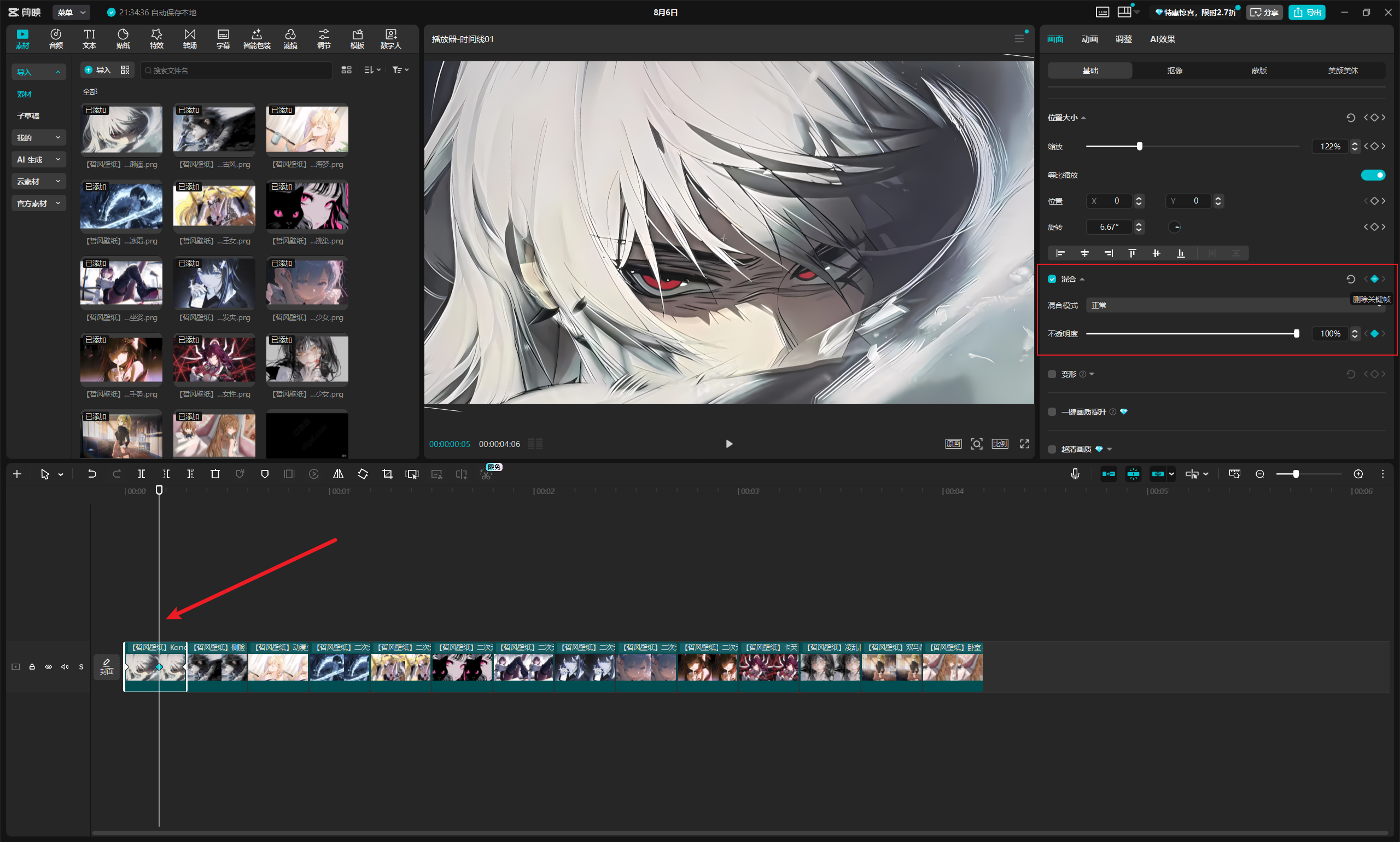Click the 原画 preview quality button
The width and height of the screenshot is (1400, 842).
[953, 444]
